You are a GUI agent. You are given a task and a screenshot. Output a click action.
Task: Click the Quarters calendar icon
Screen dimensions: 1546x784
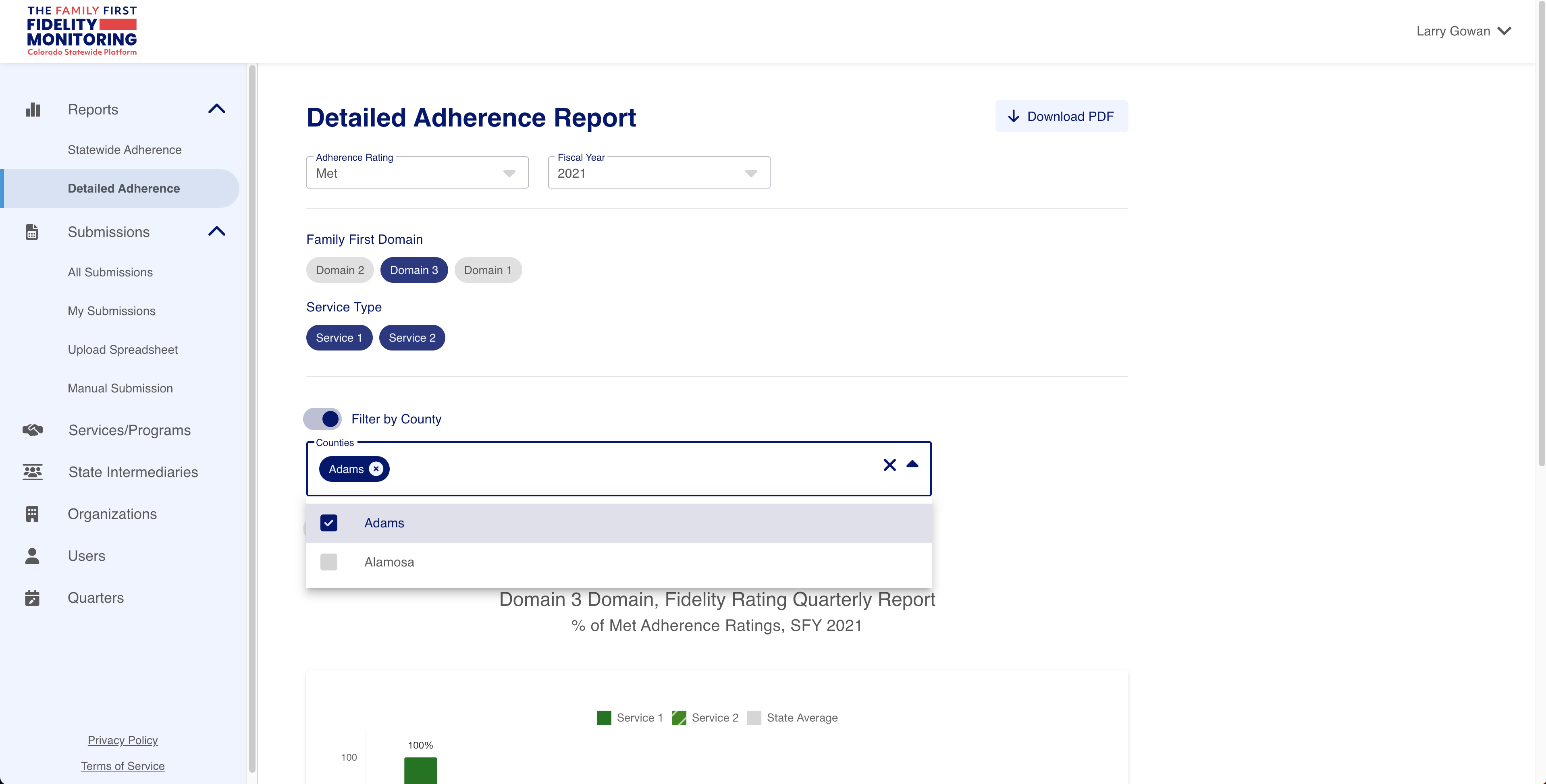pyautogui.click(x=32, y=598)
